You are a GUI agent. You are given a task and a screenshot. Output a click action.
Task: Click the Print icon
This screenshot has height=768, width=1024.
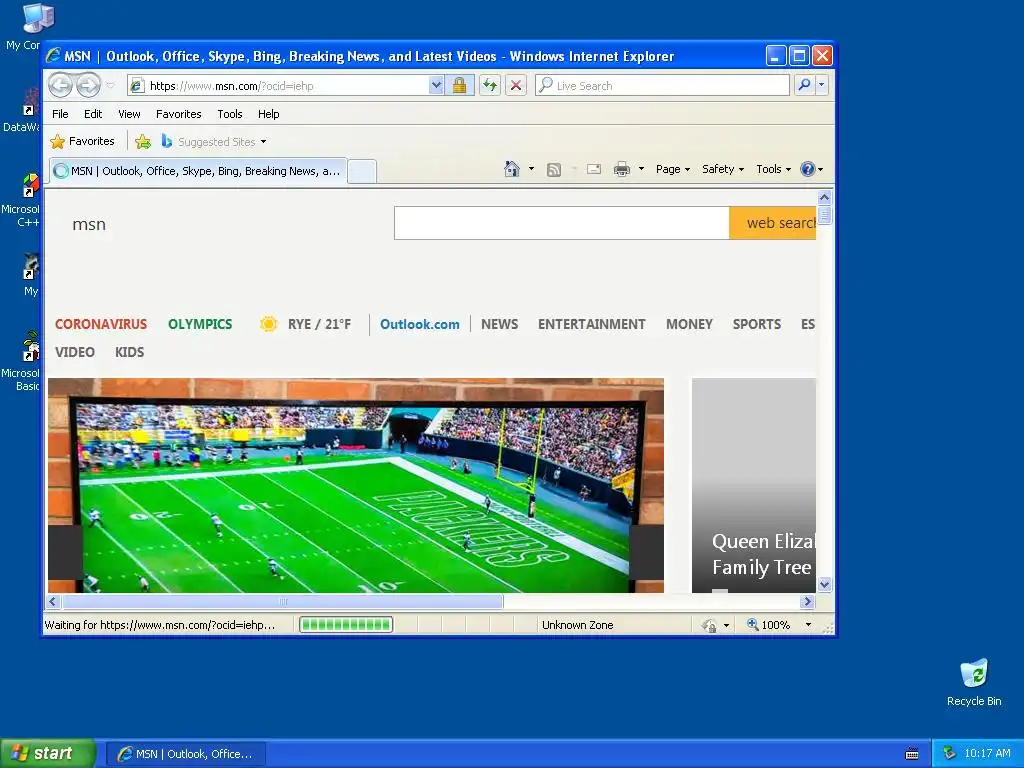click(622, 170)
